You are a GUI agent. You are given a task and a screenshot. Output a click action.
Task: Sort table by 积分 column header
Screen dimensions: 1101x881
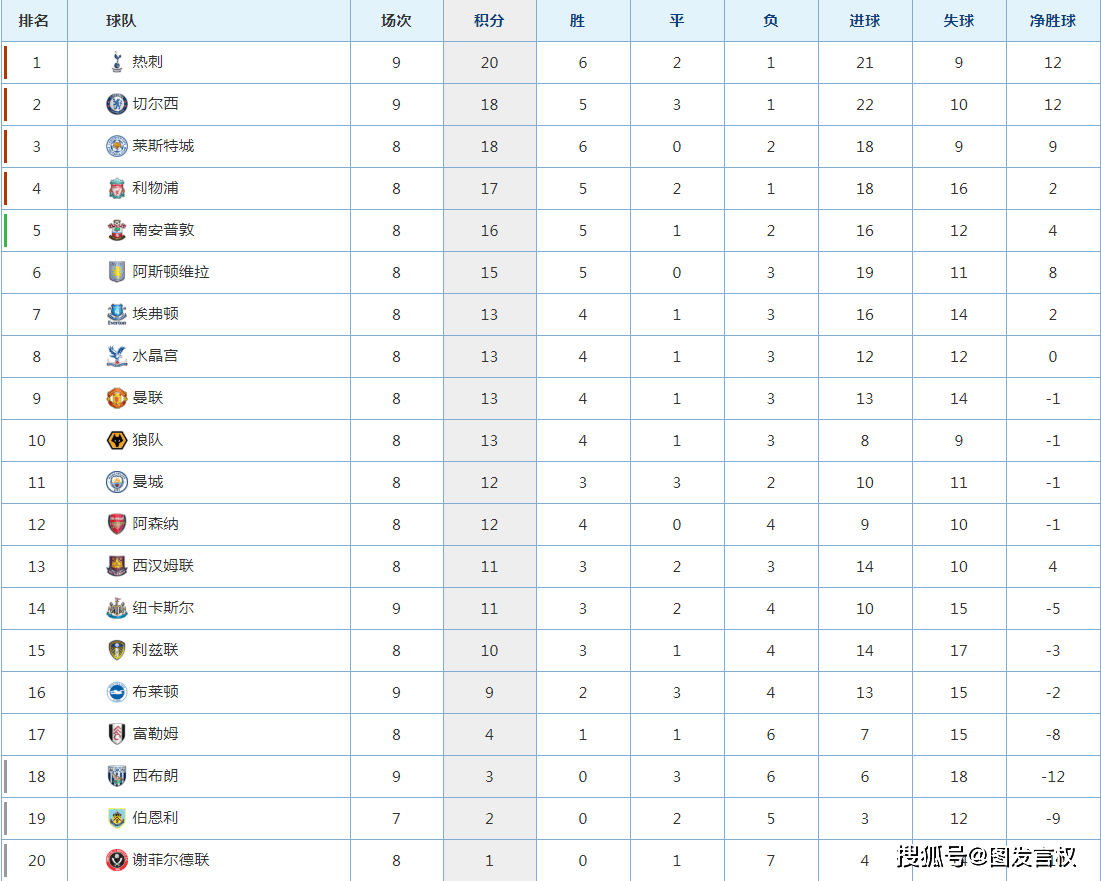click(x=489, y=20)
